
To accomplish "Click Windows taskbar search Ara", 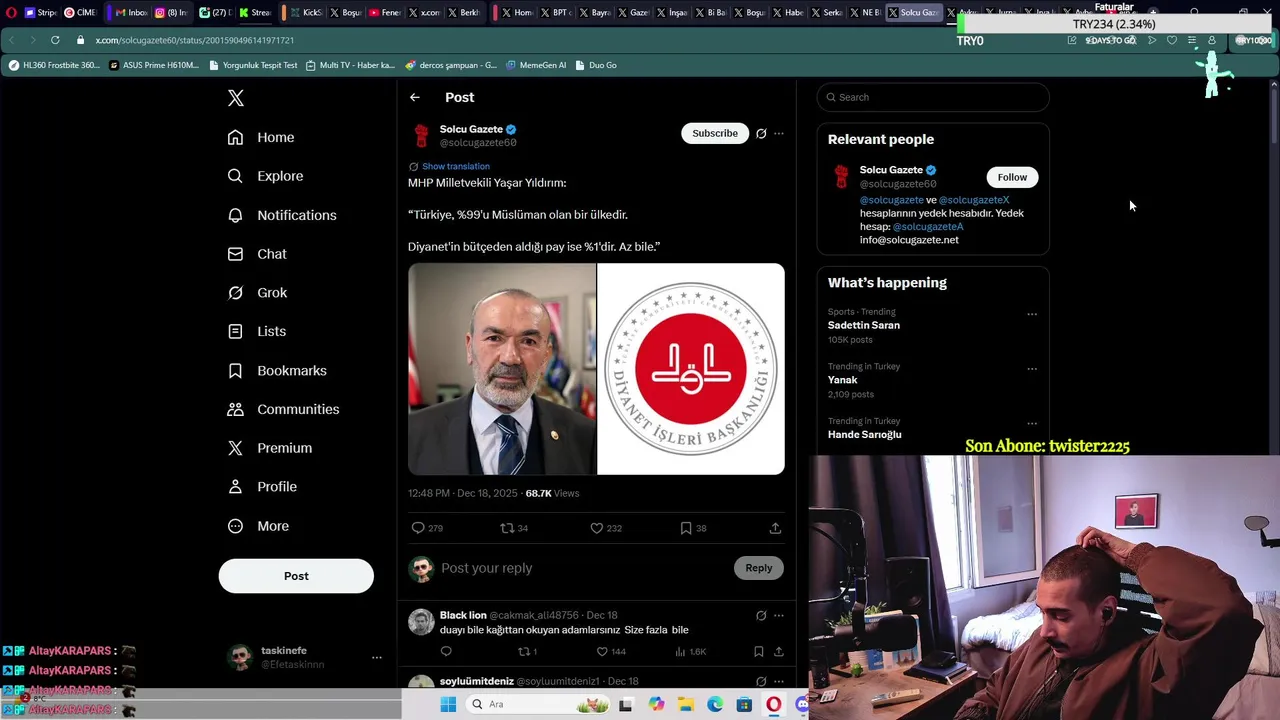I will pos(540,704).
